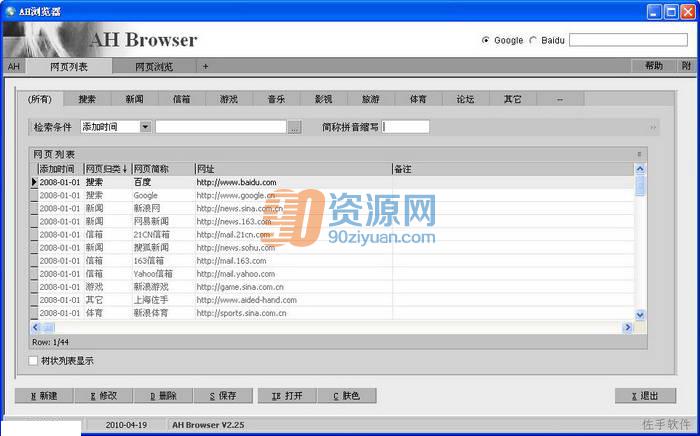Open the 添加时间 search condition dropdown
The height and width of the screenshot is (436, 700).
pos(146,127)
